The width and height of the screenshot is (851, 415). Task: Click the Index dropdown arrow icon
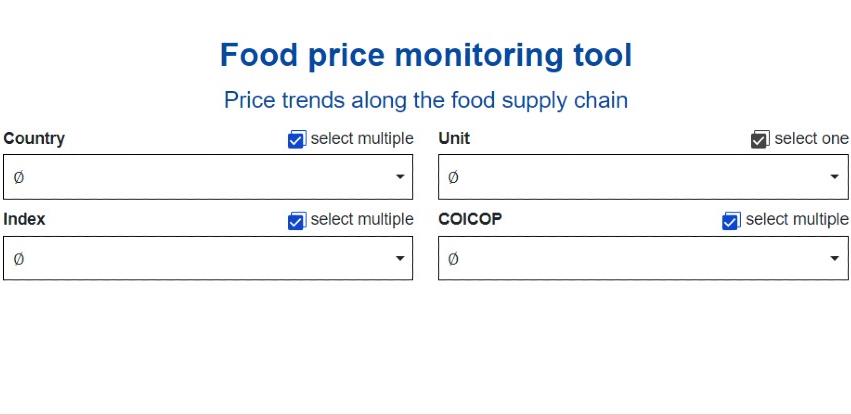pos(400,258)
